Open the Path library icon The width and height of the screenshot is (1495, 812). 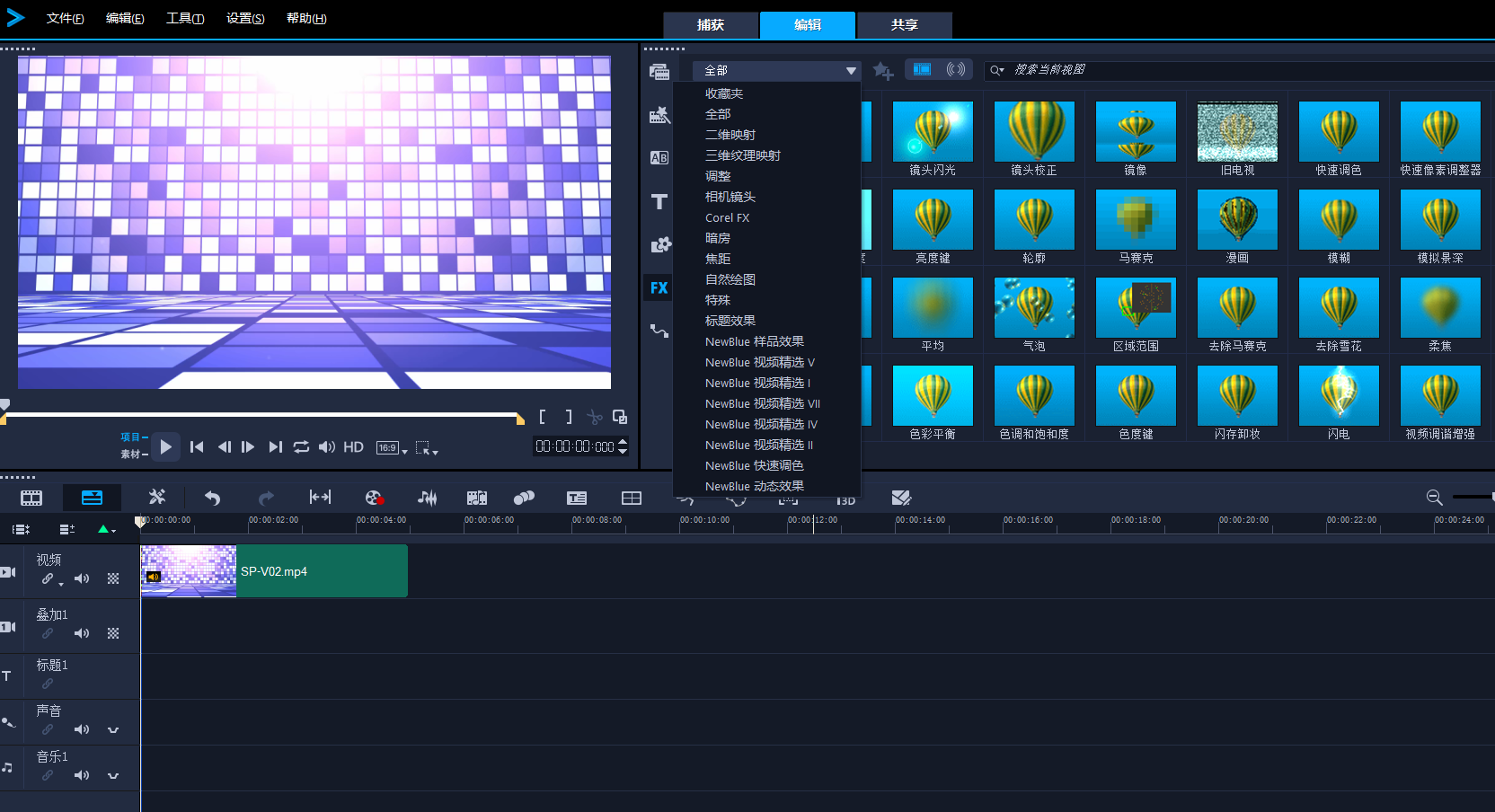[659, 331]
